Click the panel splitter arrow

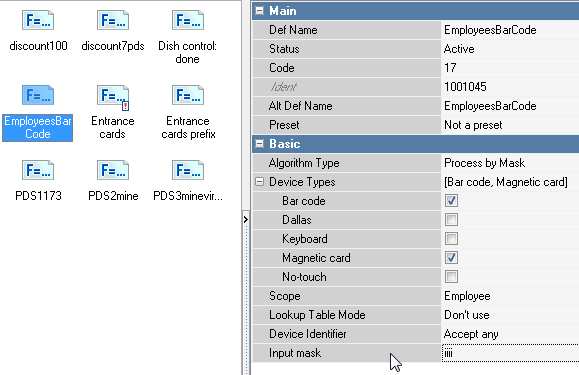click(x=246, y=220)
